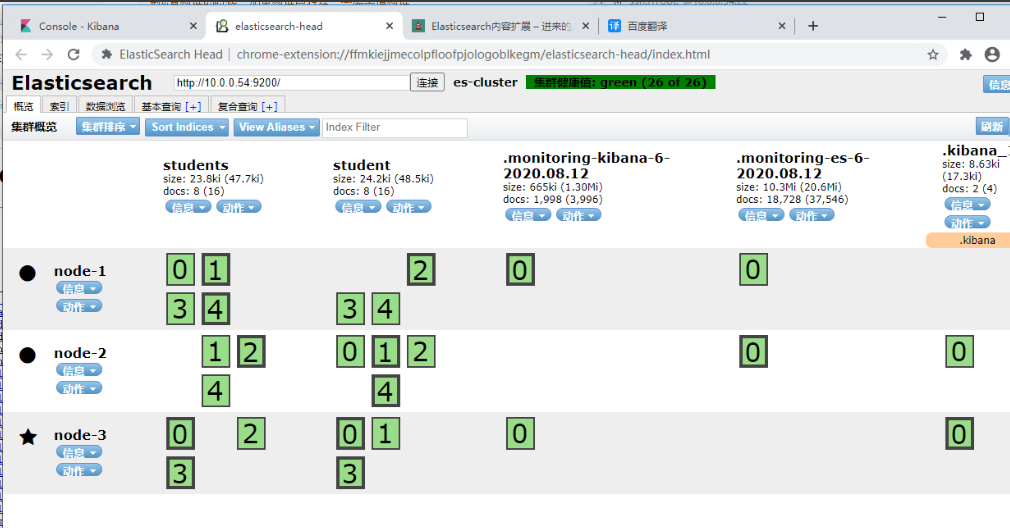Select .monitoring-es shard 0 on node-2
Viewport: 1010px width, 528px height.
pos(754,352)
